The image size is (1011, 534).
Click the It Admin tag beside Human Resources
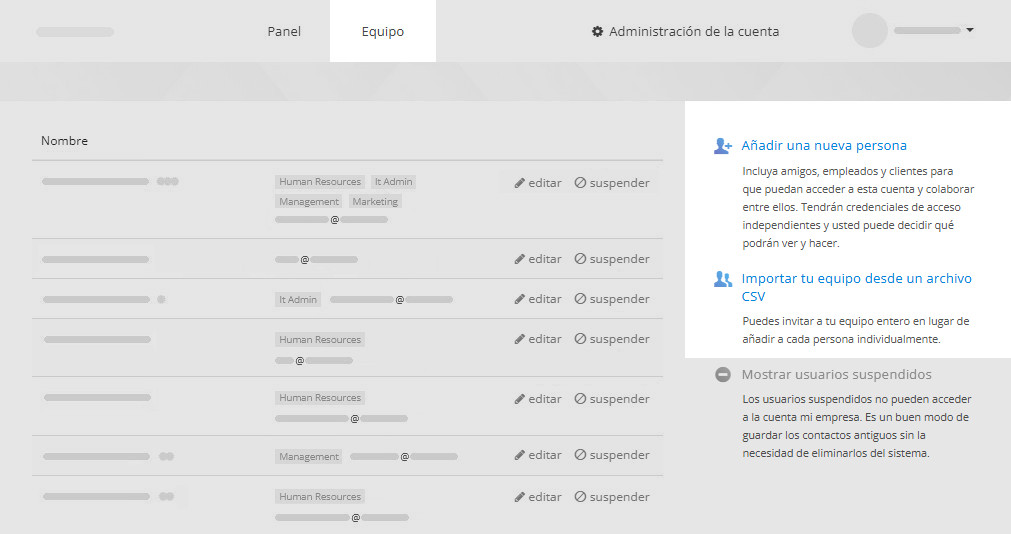point(393,182)
